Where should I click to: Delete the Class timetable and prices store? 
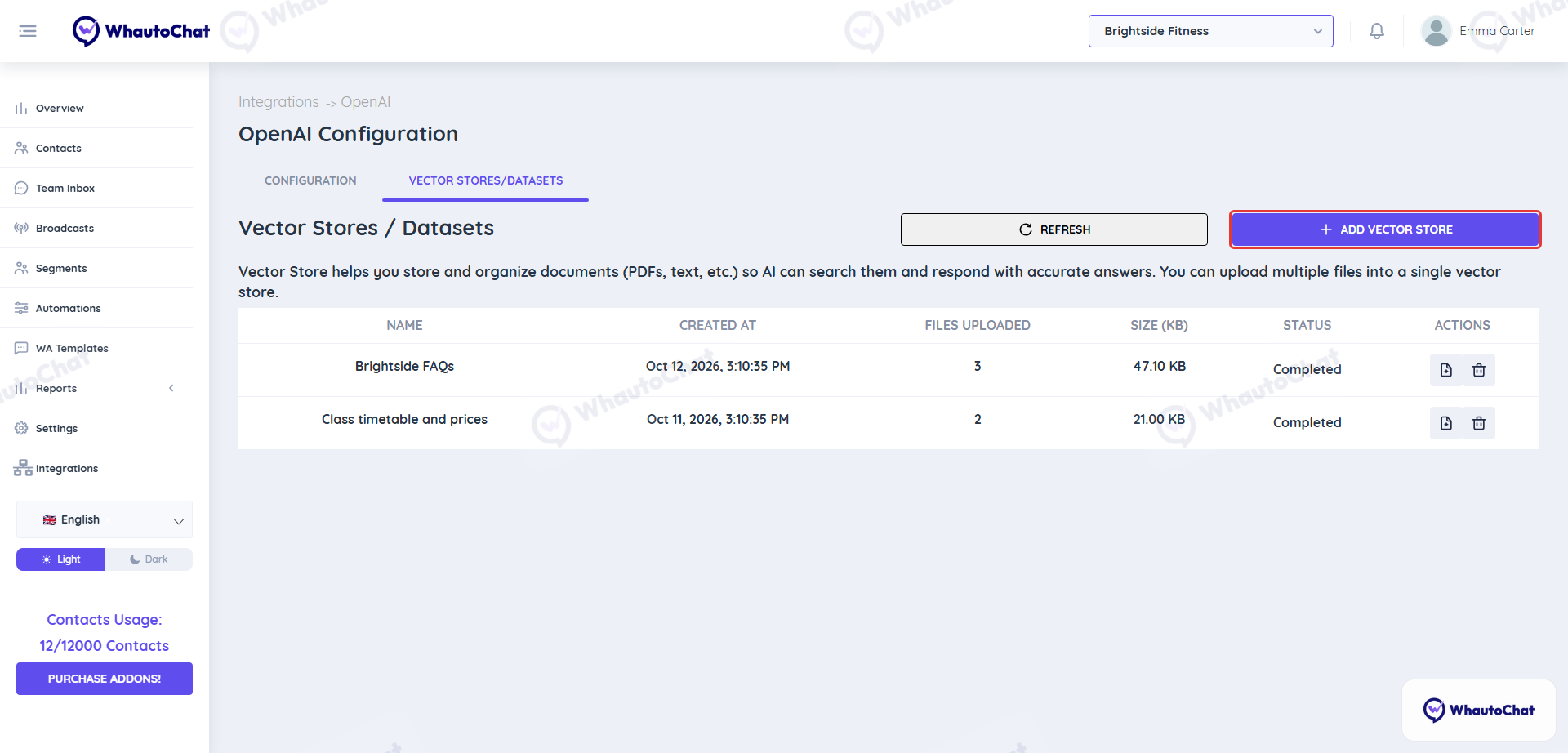point(1479,423)
